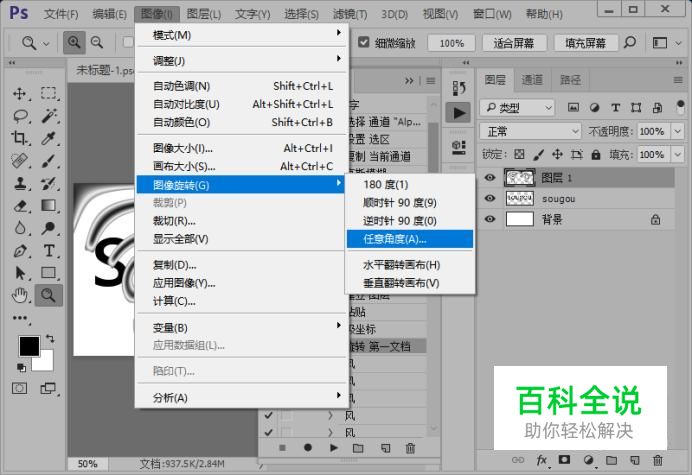Hide the sougou layer
The image size is (692, 475).
tap(490, 198)
